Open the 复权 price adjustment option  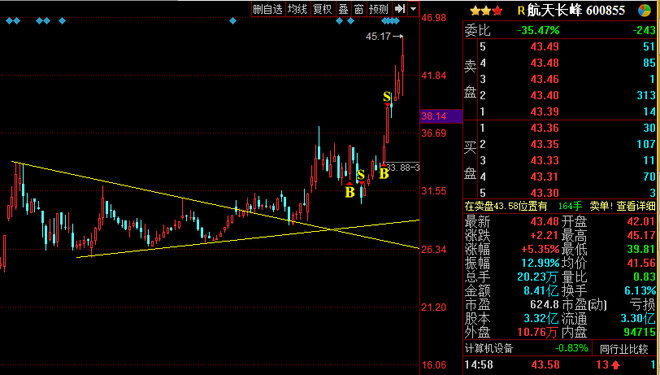[322, 9]
